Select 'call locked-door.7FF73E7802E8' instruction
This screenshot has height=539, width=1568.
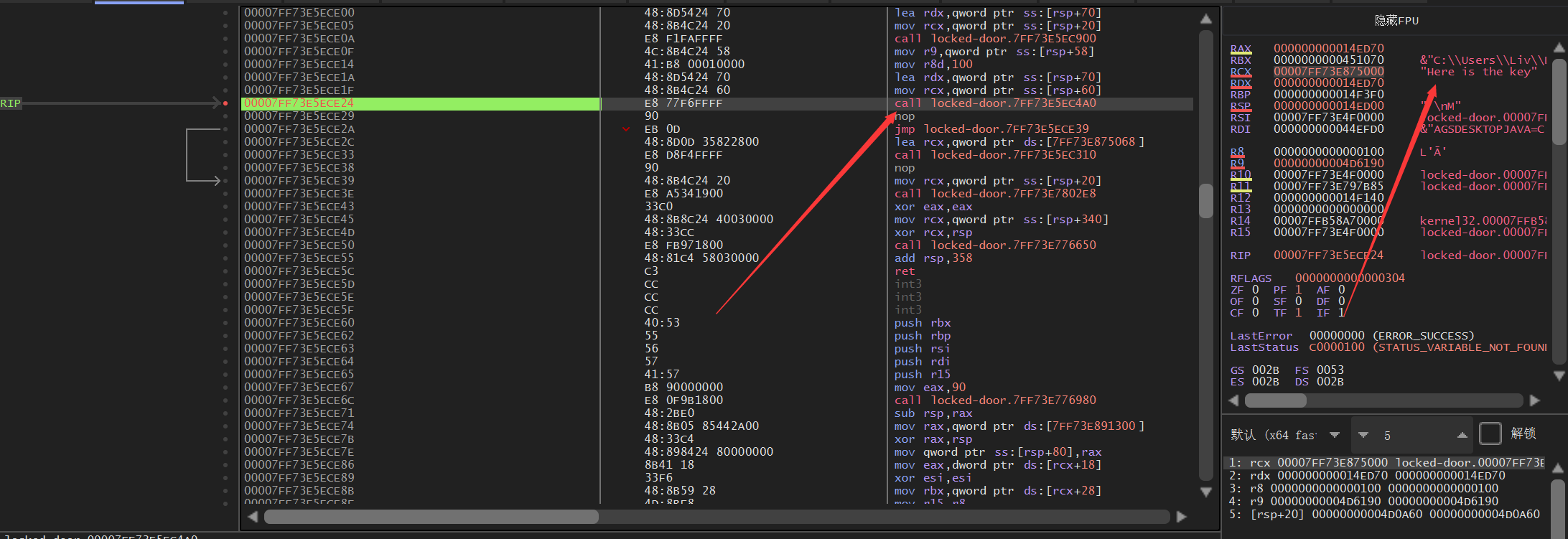coord(995,194)
